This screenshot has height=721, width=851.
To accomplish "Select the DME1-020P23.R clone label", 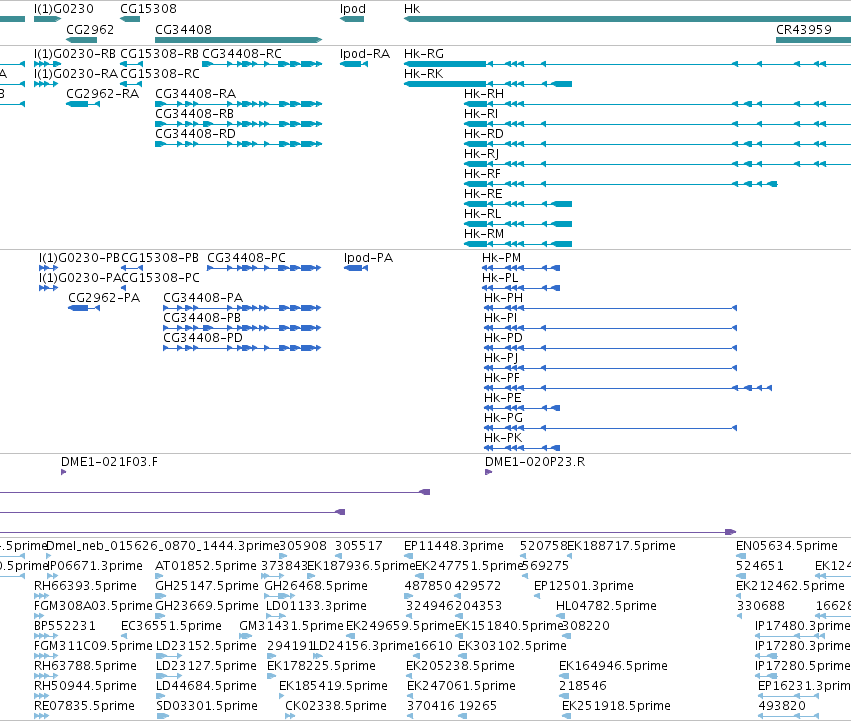I will (x=535, y=462).
